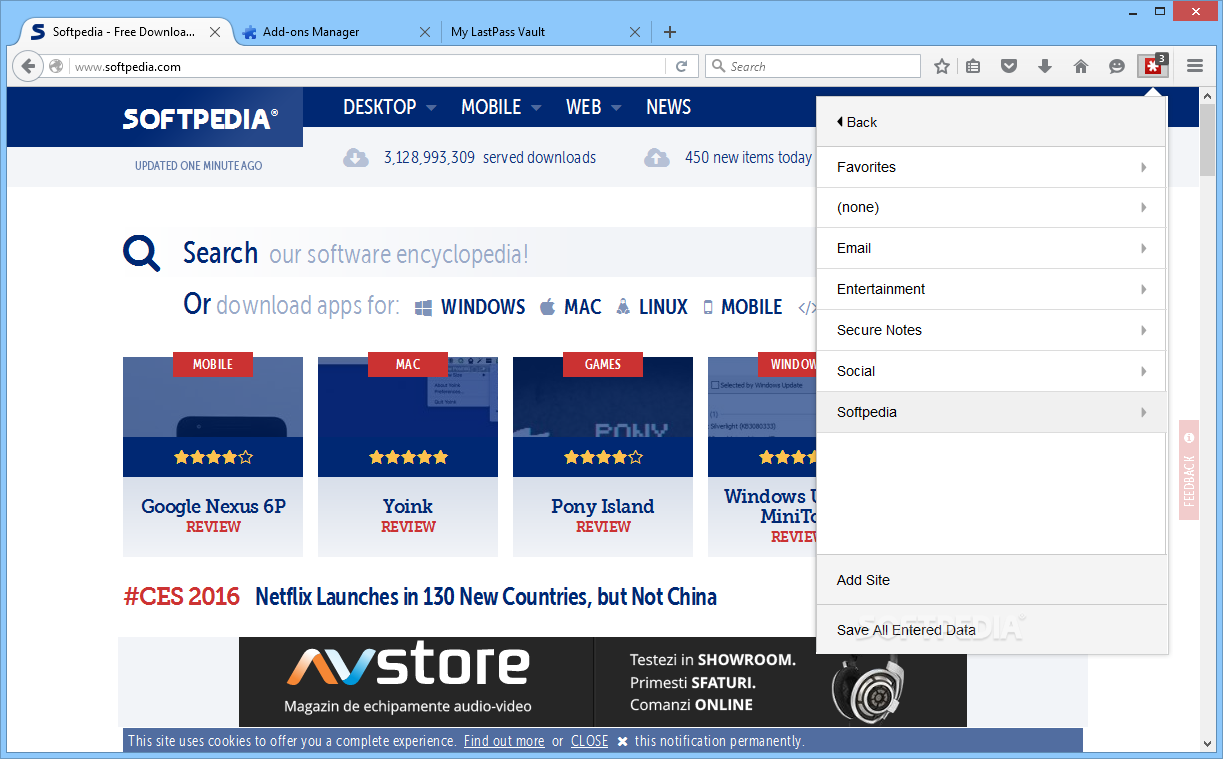Dismiss cookie notice with the X icon

pos(622,741)
